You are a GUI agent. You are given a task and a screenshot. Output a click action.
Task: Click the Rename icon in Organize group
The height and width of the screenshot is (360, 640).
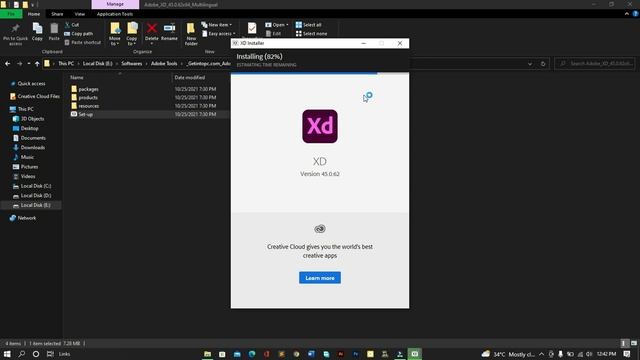pyautogui.click(x=169, y=29)
